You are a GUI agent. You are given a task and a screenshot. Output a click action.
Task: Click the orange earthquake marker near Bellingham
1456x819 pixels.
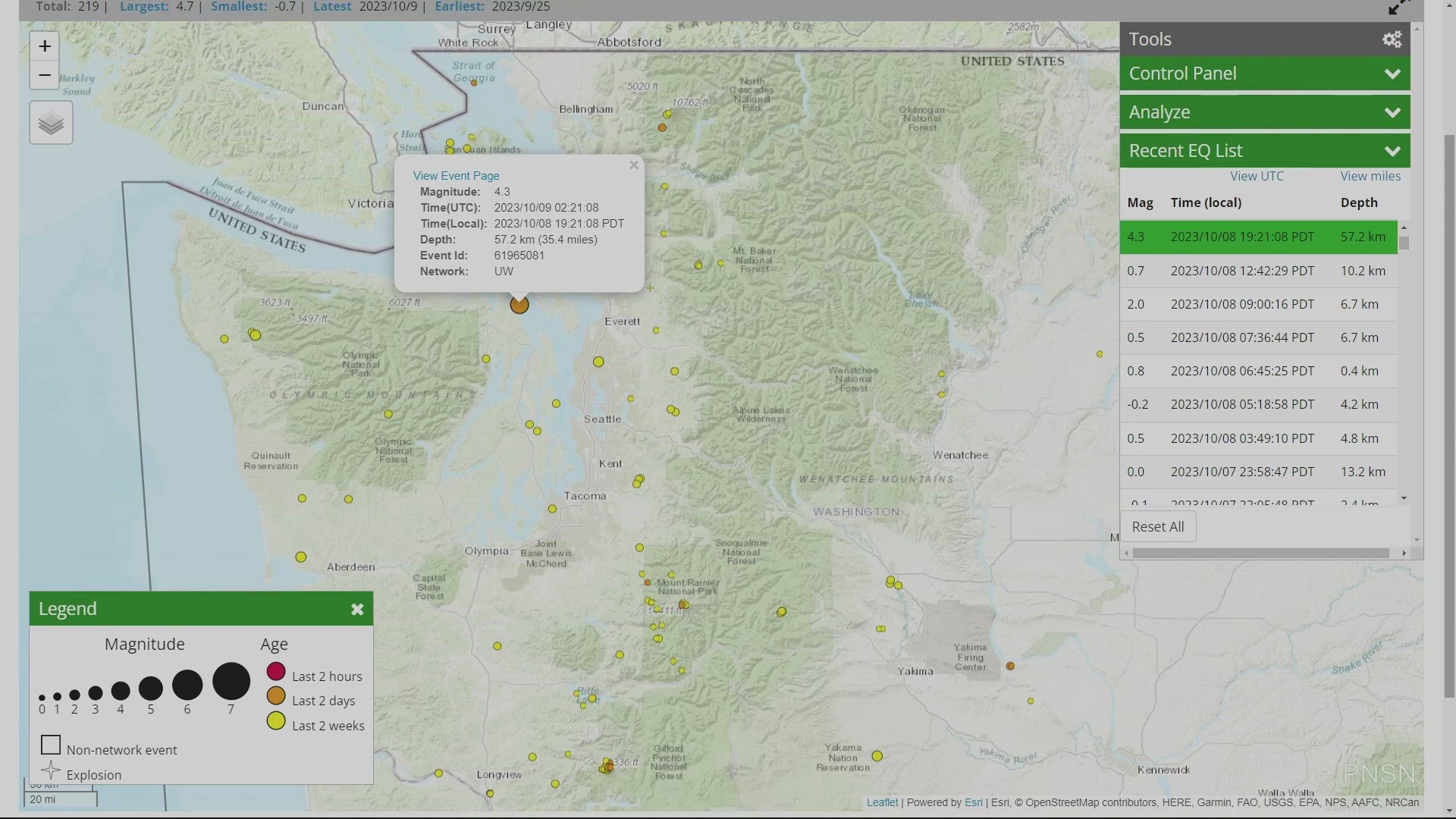click(x=662, y=127)
